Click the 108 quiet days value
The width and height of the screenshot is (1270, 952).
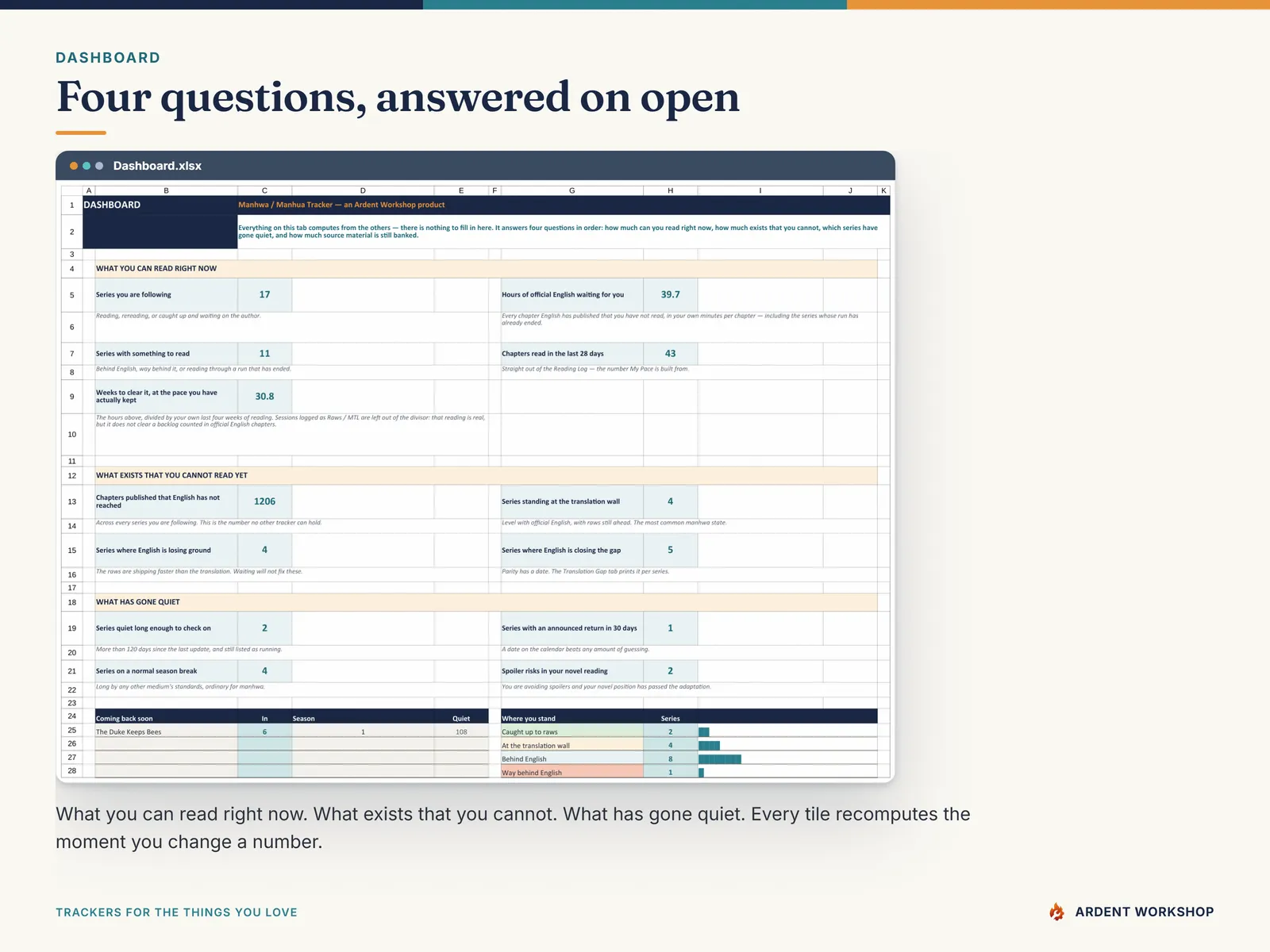click(461, 731)
